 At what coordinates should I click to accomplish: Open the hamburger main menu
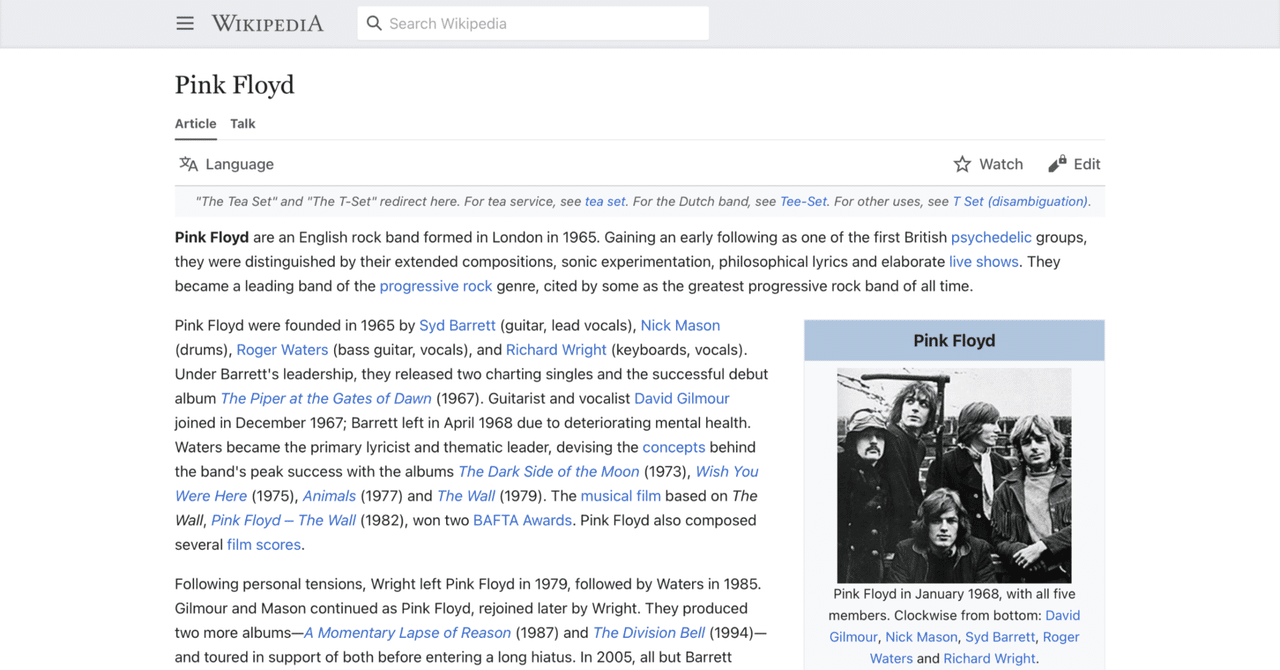(185, 23)
